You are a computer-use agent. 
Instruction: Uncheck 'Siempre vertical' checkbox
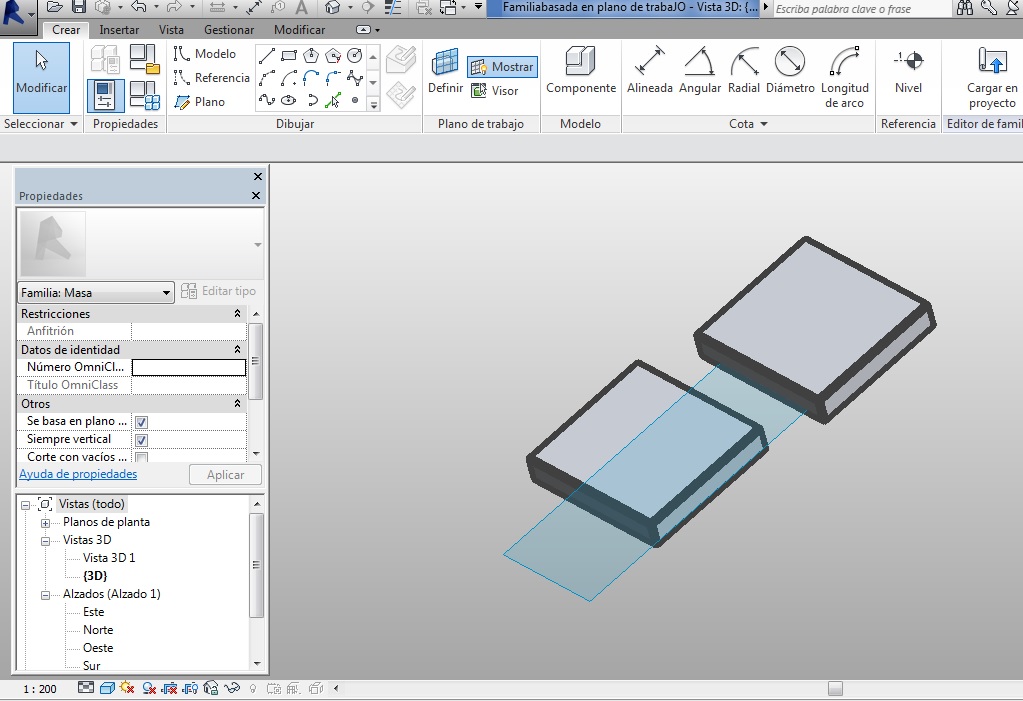pyautogui.click(x=141, y=440)
